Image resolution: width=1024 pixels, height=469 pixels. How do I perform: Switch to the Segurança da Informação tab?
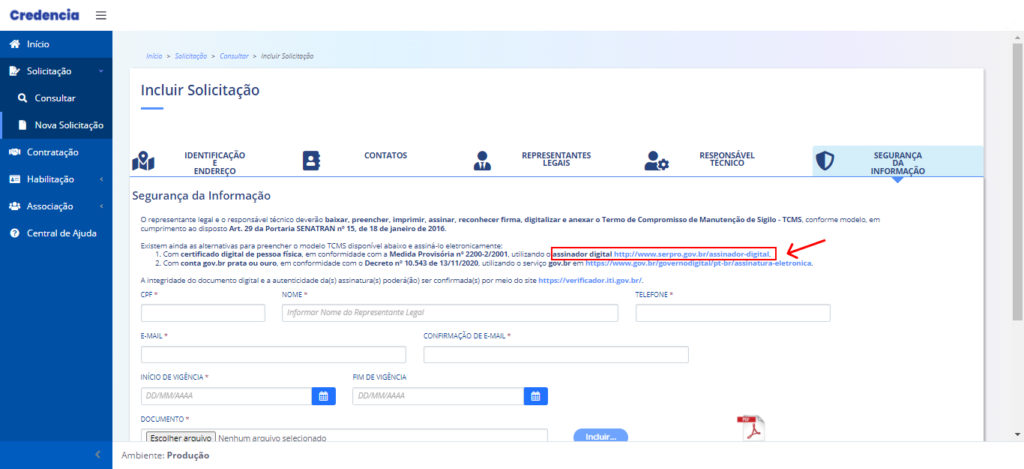tap(897, 161)
